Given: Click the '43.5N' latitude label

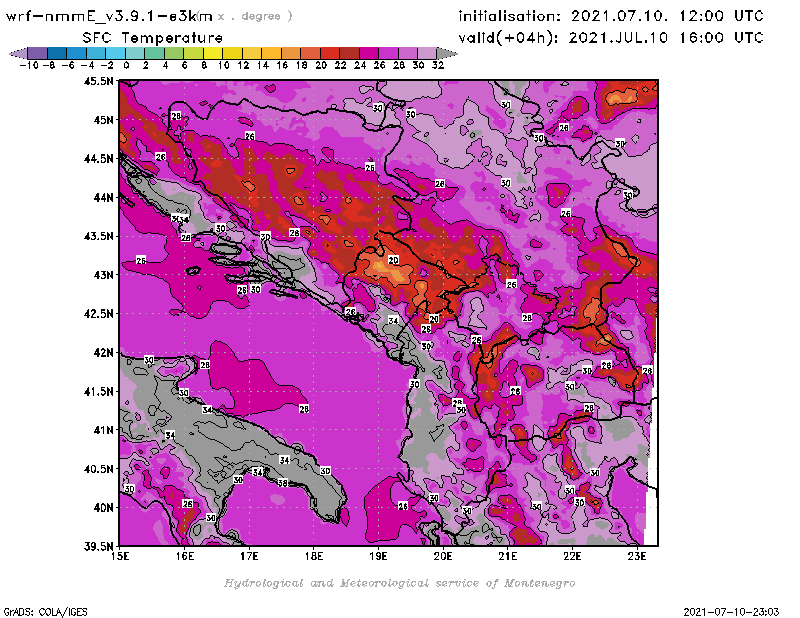Looking at the screenshot, I should coord(99,236).
